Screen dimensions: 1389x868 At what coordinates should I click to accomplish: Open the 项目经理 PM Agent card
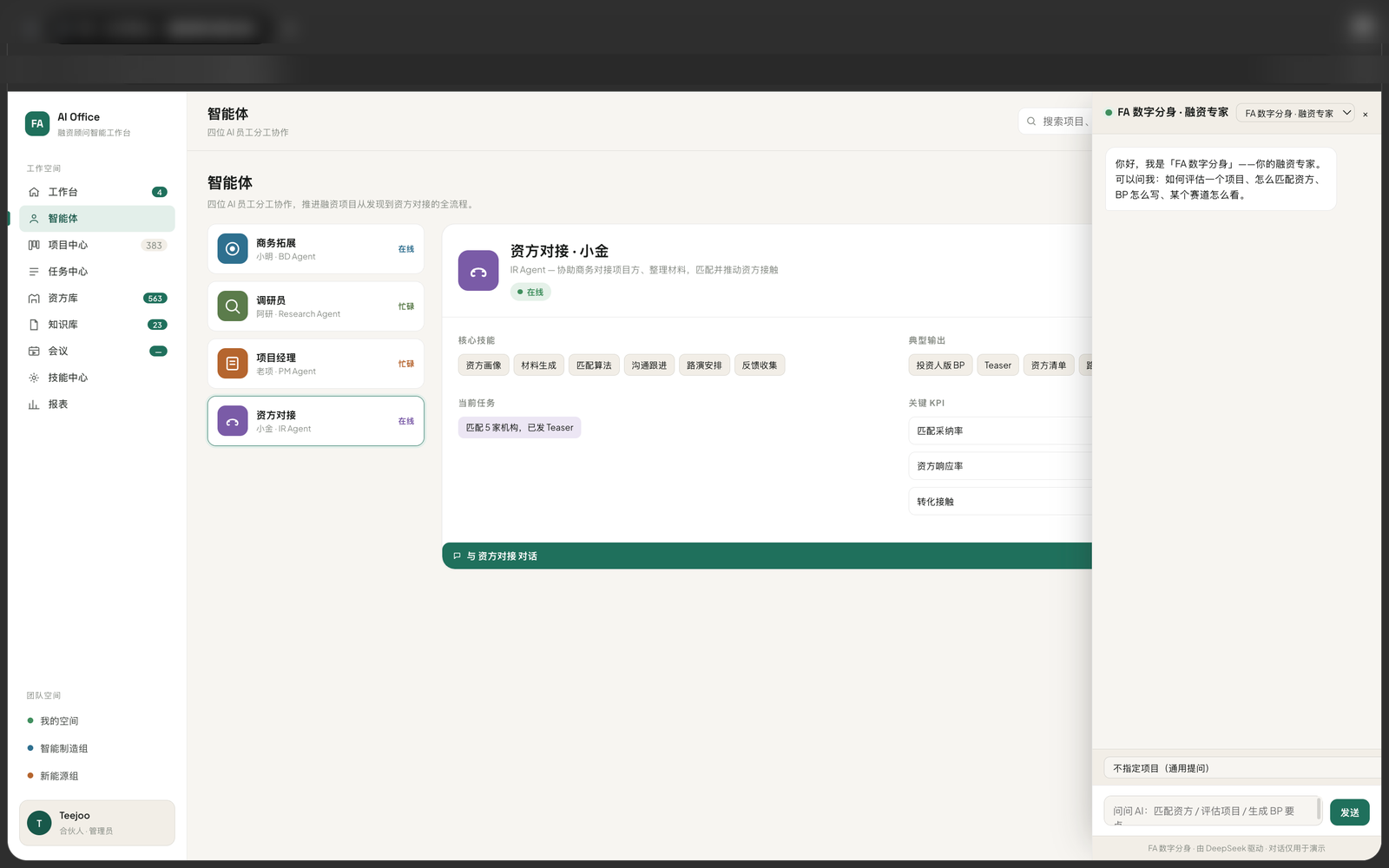point(316,364)
